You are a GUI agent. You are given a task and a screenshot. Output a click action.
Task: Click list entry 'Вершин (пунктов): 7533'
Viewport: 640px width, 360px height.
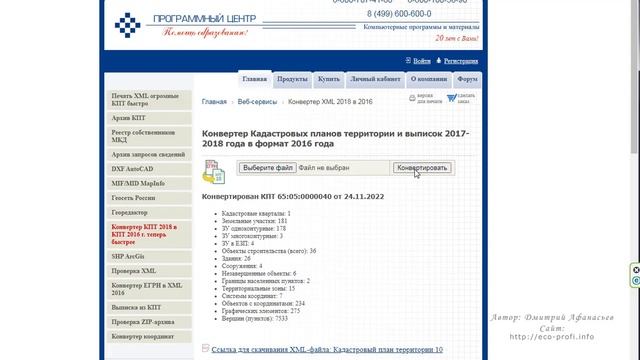(x=255, y=318)
